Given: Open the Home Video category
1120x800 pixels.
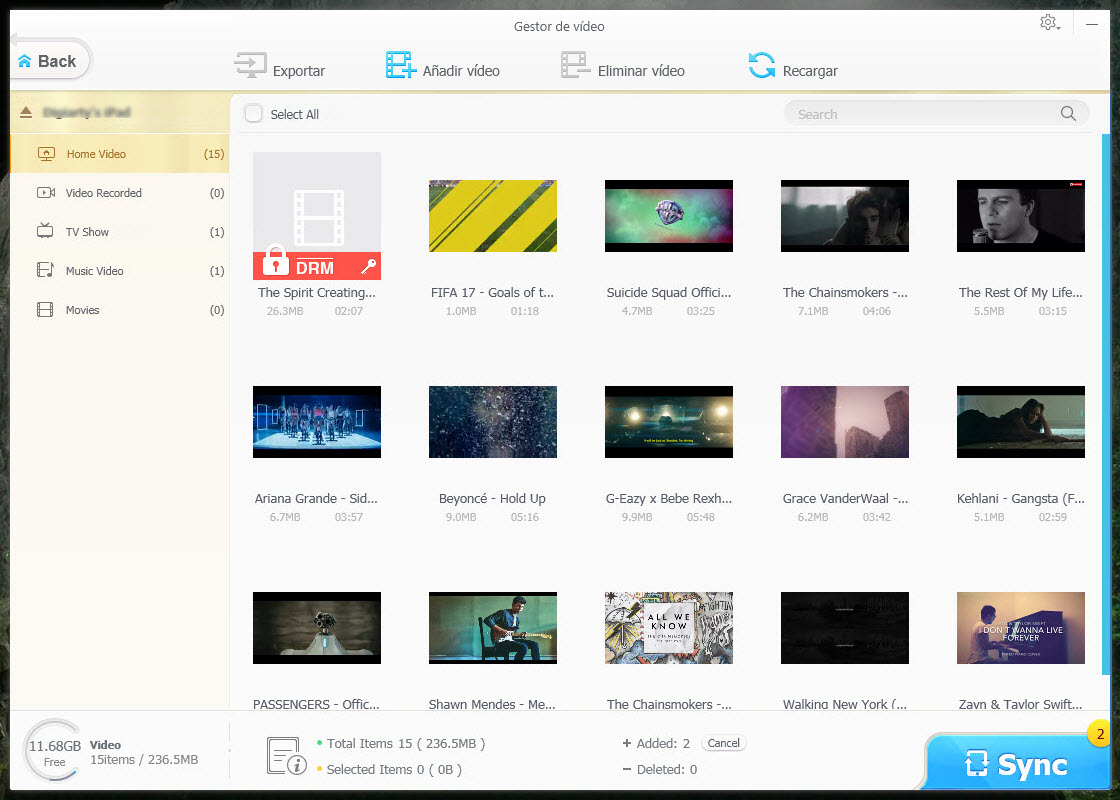Looking at the screenshot, I should (120, 154).
